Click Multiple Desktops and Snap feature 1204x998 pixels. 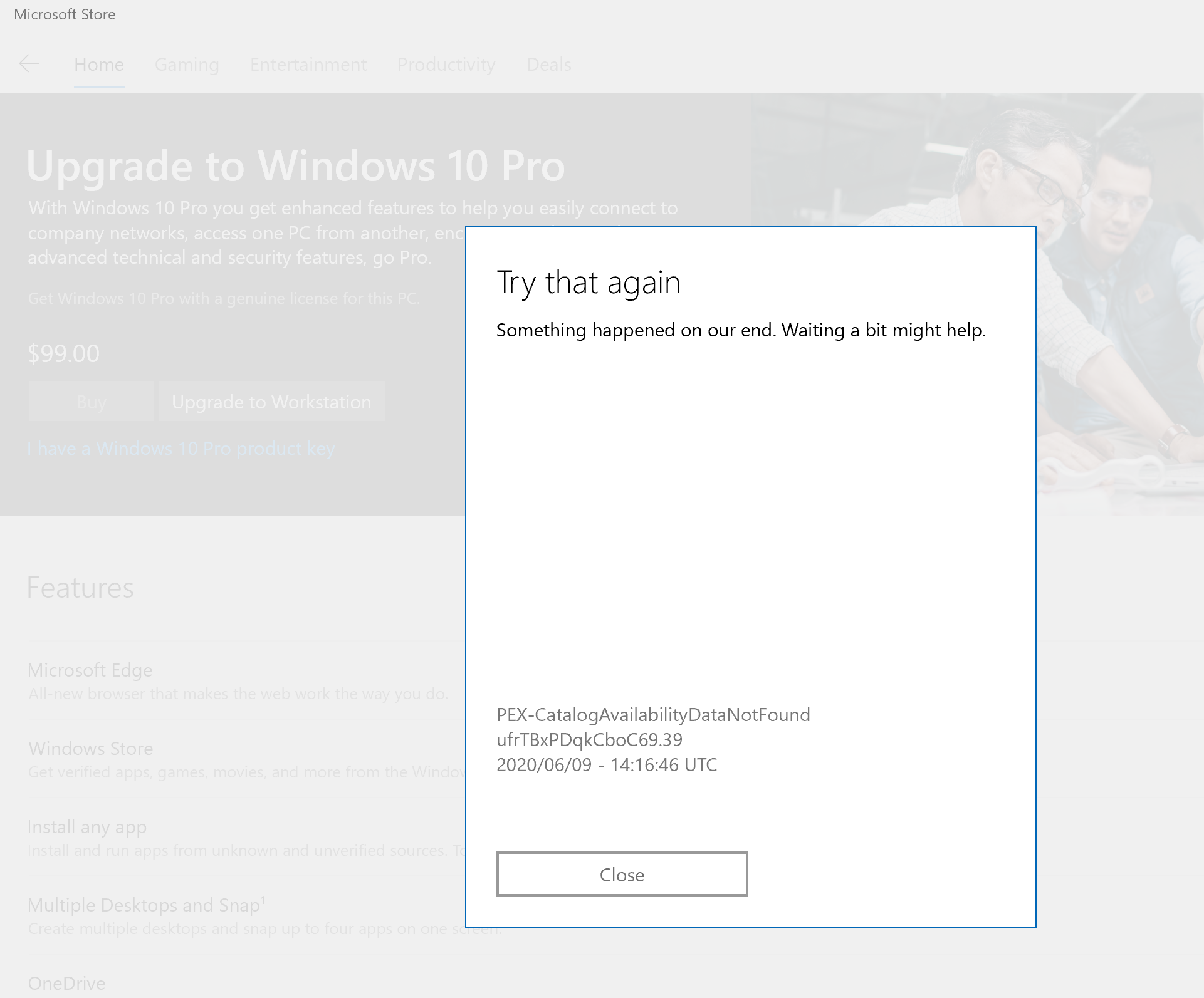pyautogui.click(x=144, y=905)
